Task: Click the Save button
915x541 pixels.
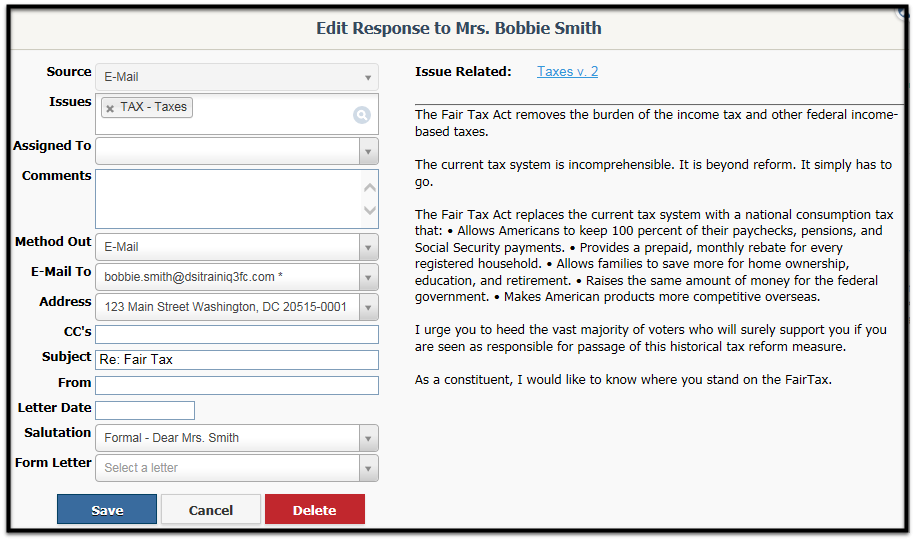Action: coord(107,509)
